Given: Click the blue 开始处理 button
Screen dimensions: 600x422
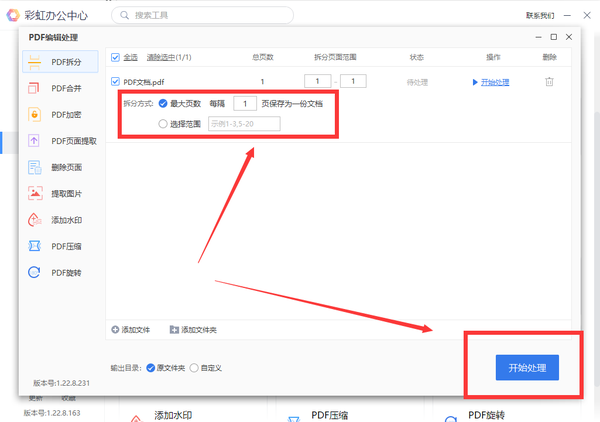Looking at the screenshot, I should (526, 367).
